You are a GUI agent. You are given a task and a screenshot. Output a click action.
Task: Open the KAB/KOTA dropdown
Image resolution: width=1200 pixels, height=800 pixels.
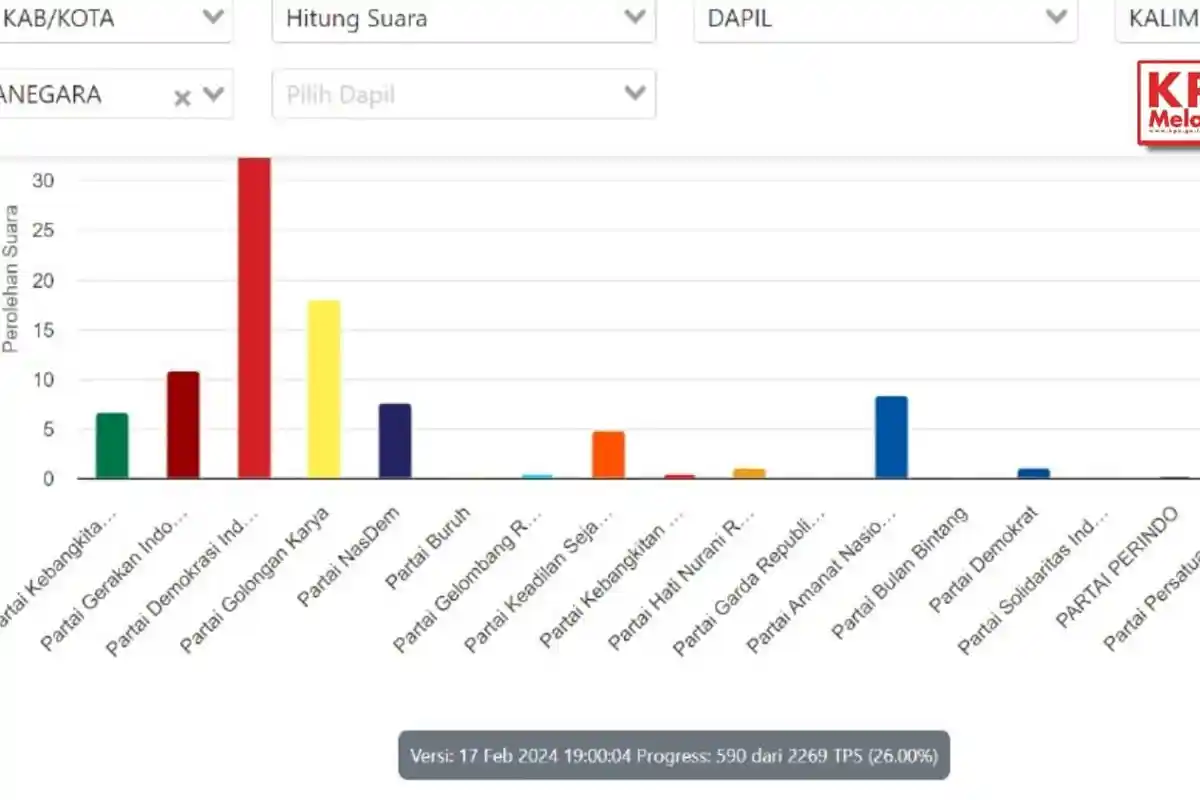[110, 17]
